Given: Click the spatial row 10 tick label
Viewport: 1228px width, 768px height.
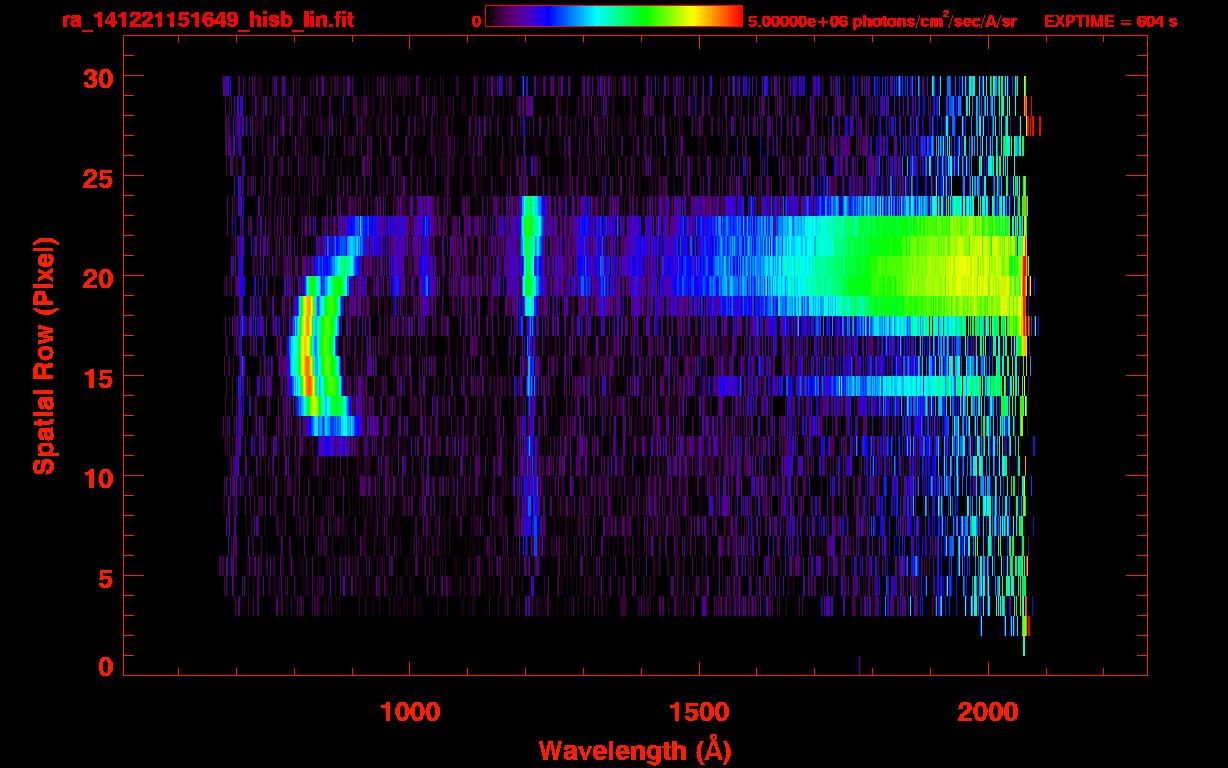Looking at the screenshot, I should coord(98,477).
